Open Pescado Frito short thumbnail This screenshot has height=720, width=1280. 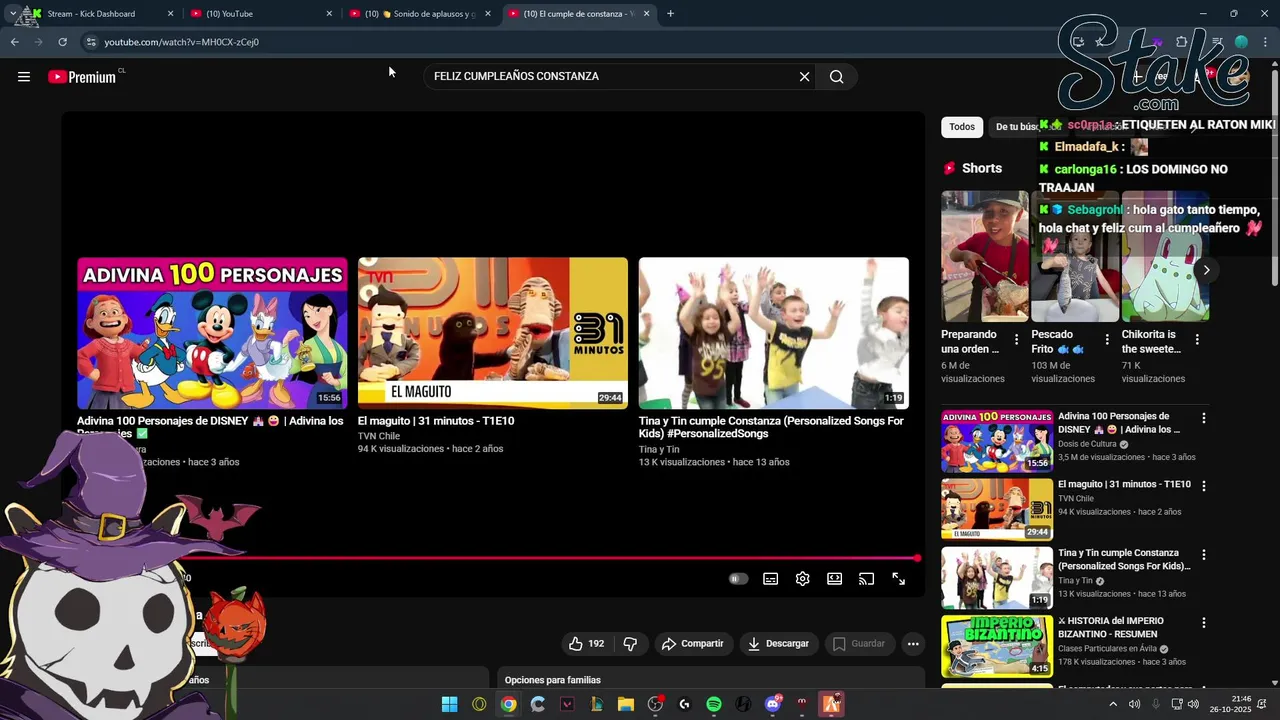(1075, 256)
